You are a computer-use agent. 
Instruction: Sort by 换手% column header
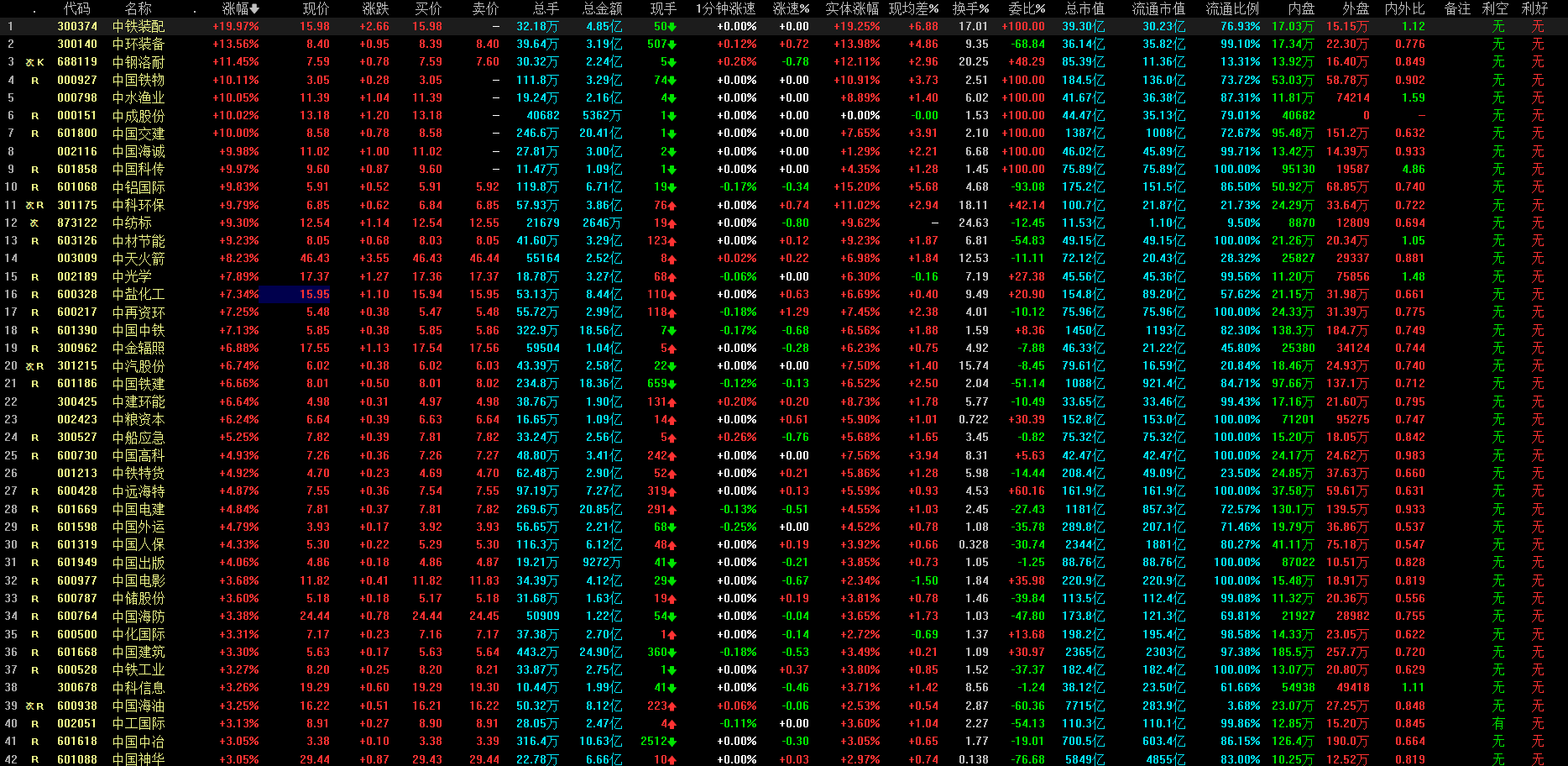[x=970, y=8]
